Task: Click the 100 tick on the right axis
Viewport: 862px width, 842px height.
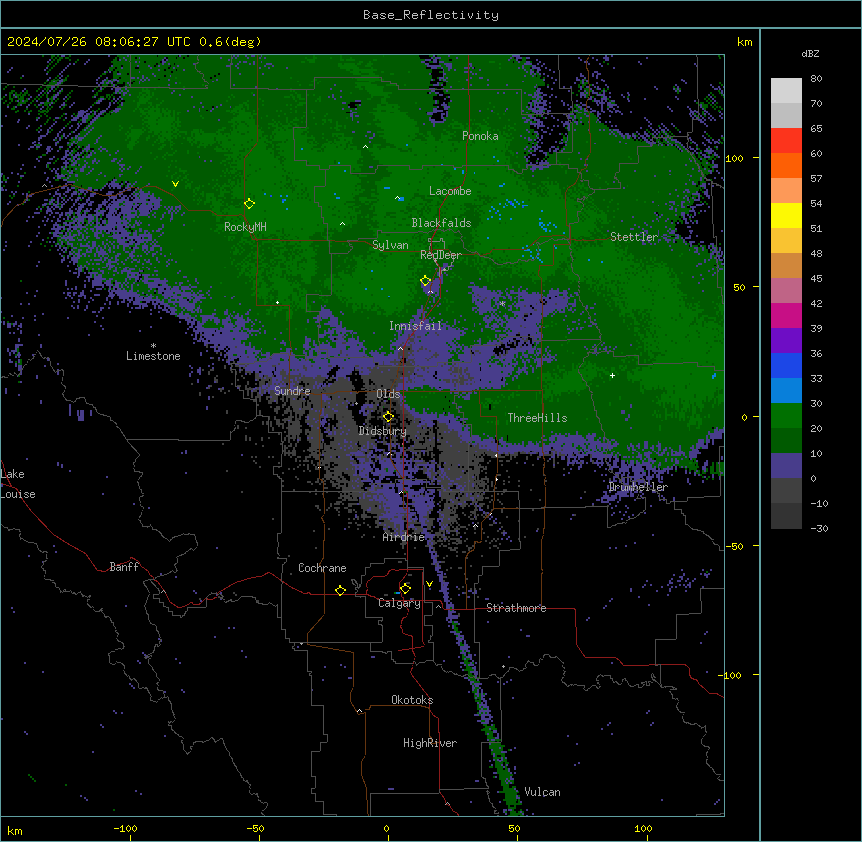Action: coord(734,158)
